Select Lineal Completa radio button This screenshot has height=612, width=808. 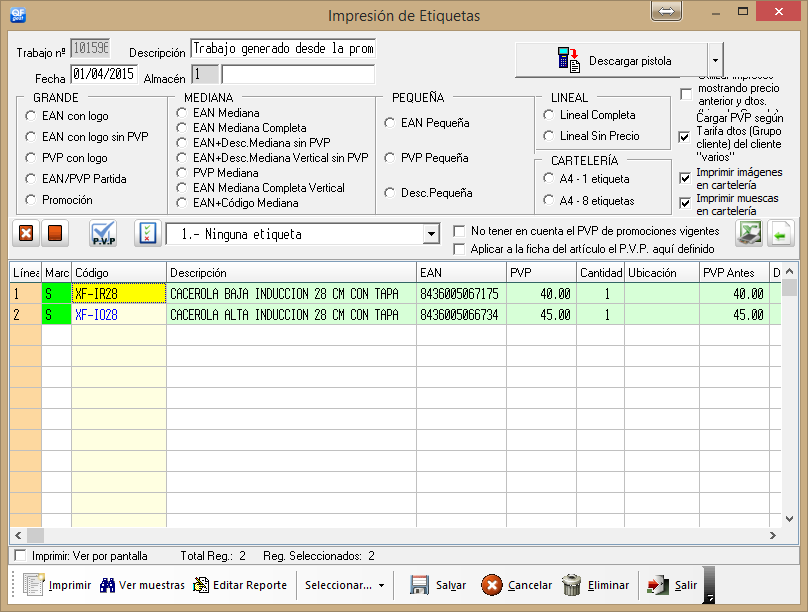[x=548, y=115]
